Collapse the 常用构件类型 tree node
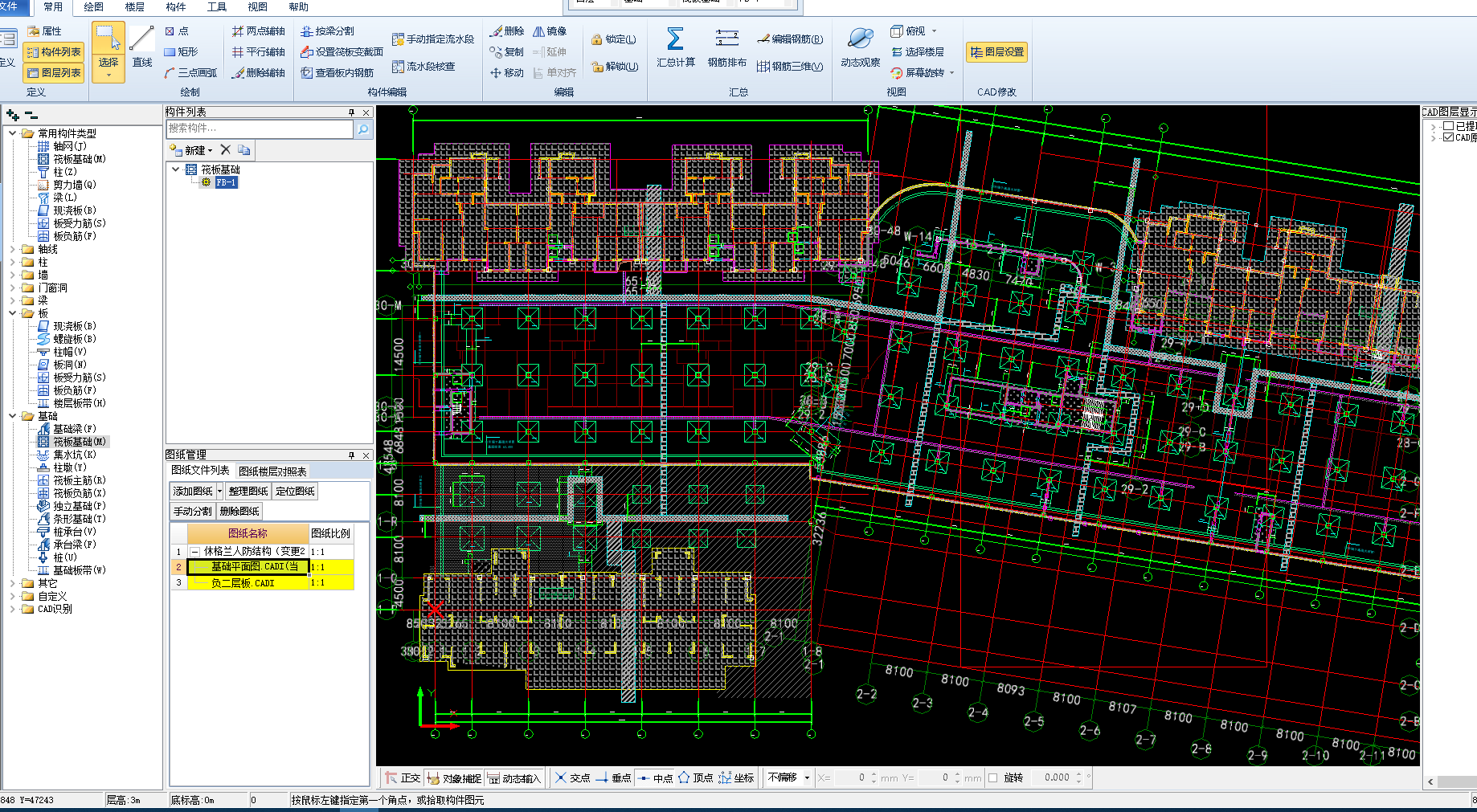Image resolution: width=1477 pixels, height=812 pixels. pyautogui.click(x=13, y=133)
